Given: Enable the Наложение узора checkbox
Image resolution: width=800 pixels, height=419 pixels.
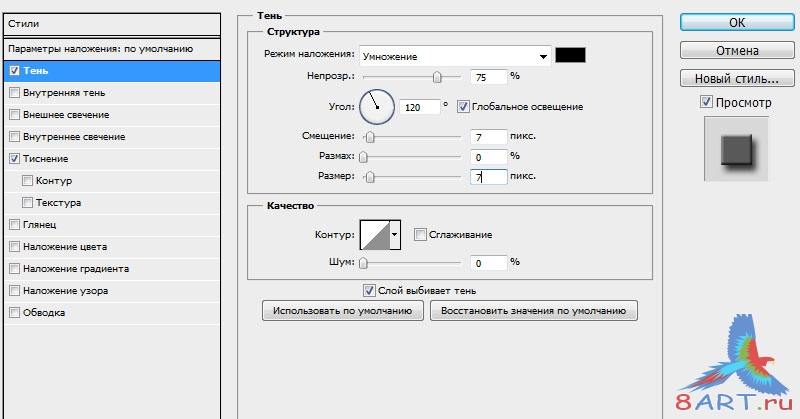Looking at the screenshot, I should click(x=14, y=290).
